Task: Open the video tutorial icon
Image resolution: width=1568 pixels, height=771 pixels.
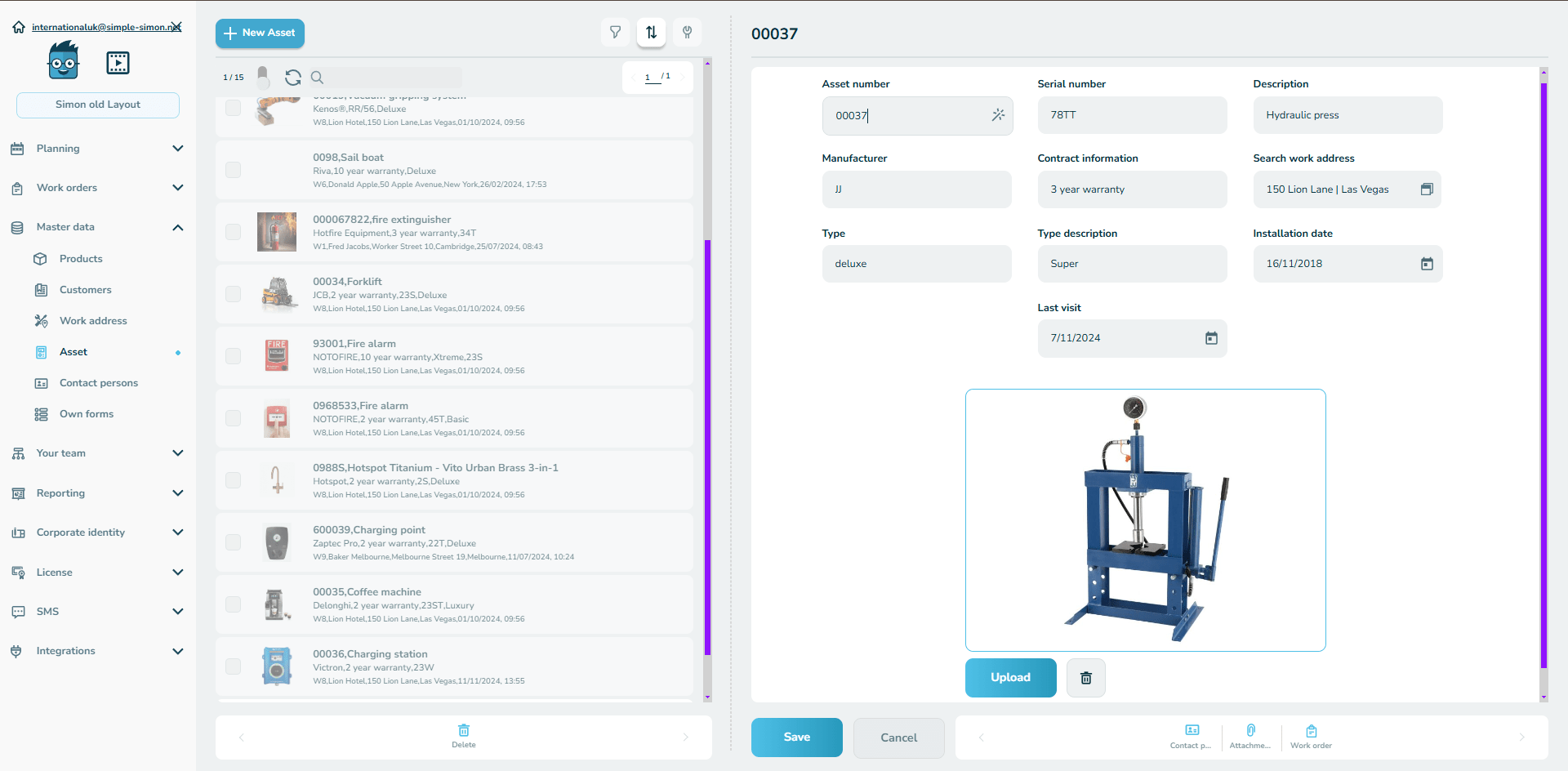Action: 118,63
